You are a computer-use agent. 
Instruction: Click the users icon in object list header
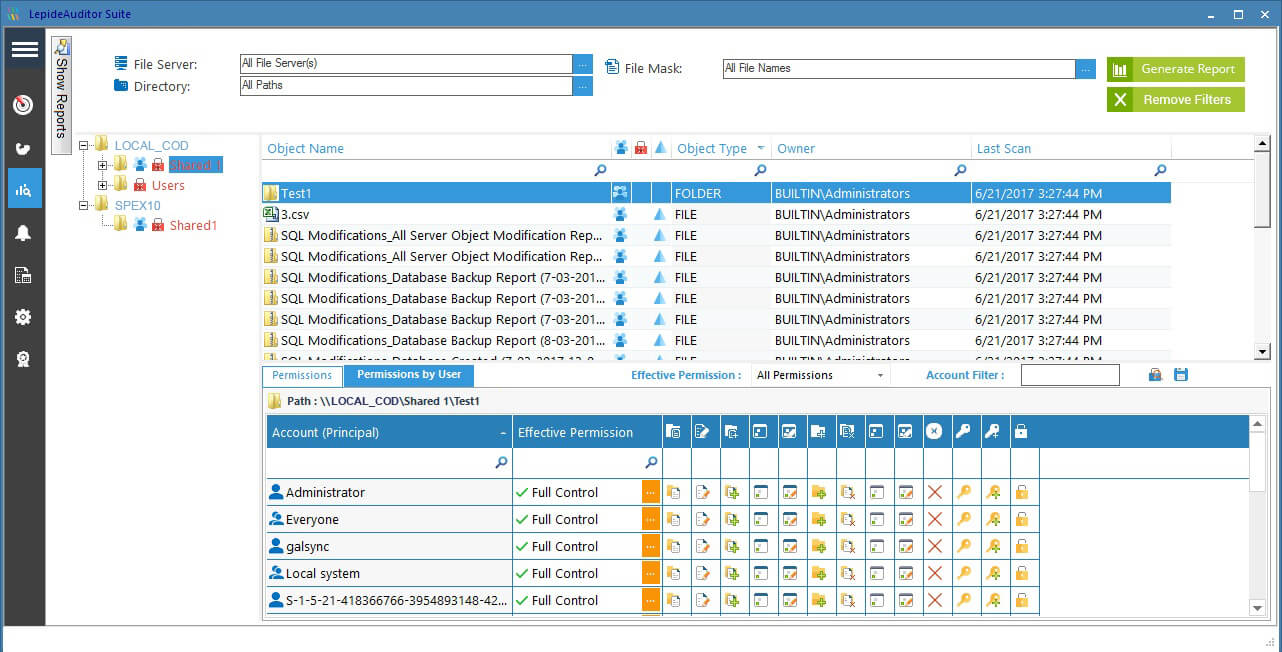(621, 148)
